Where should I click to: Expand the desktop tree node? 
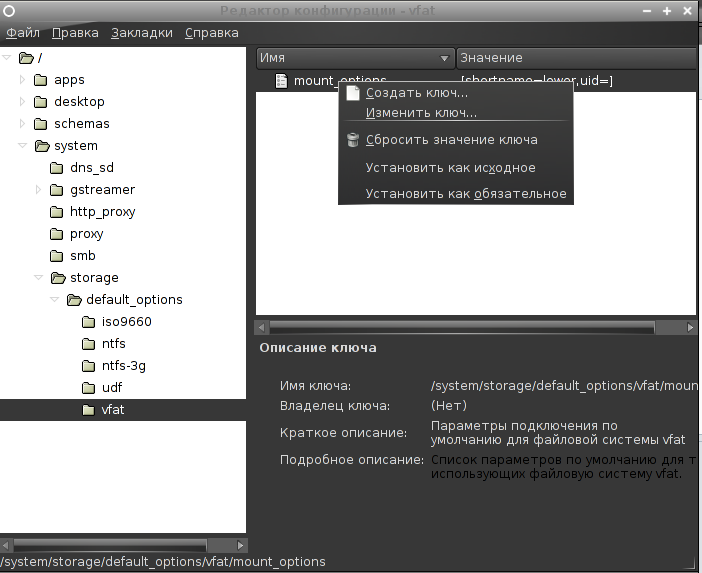(22, 102)
